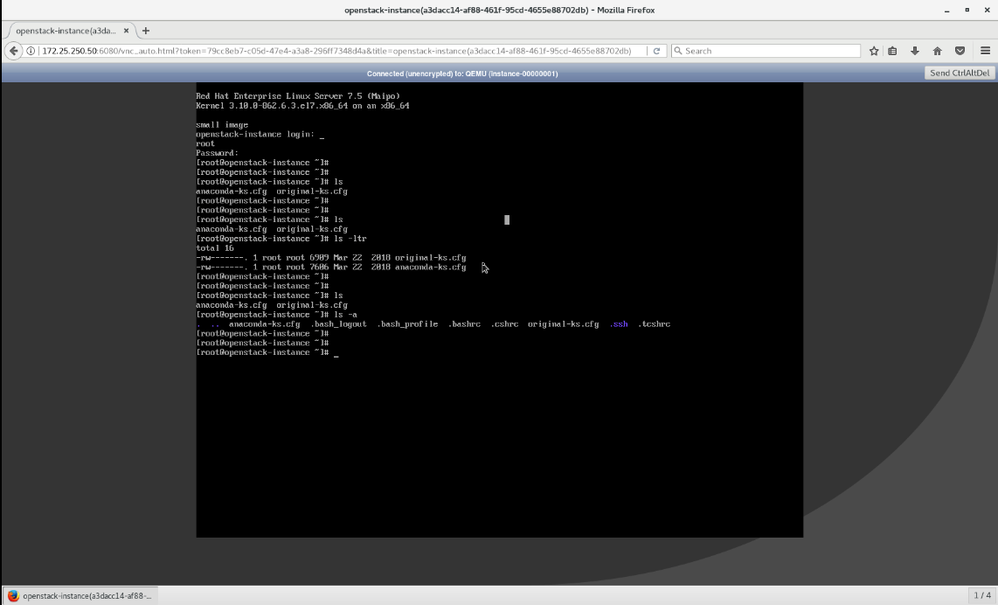The image size is (998, 605).
Task: Close the openstack-instance tab
Action: (126, 31)
